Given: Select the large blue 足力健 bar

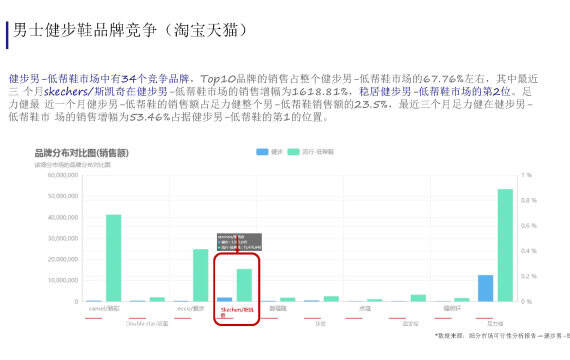Looking at the screenshot, I should (486, 288).
